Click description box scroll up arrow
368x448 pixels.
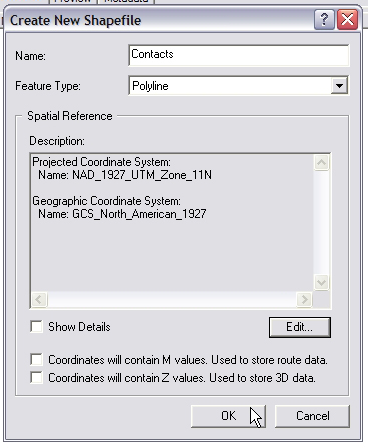(x=322, y=163)
